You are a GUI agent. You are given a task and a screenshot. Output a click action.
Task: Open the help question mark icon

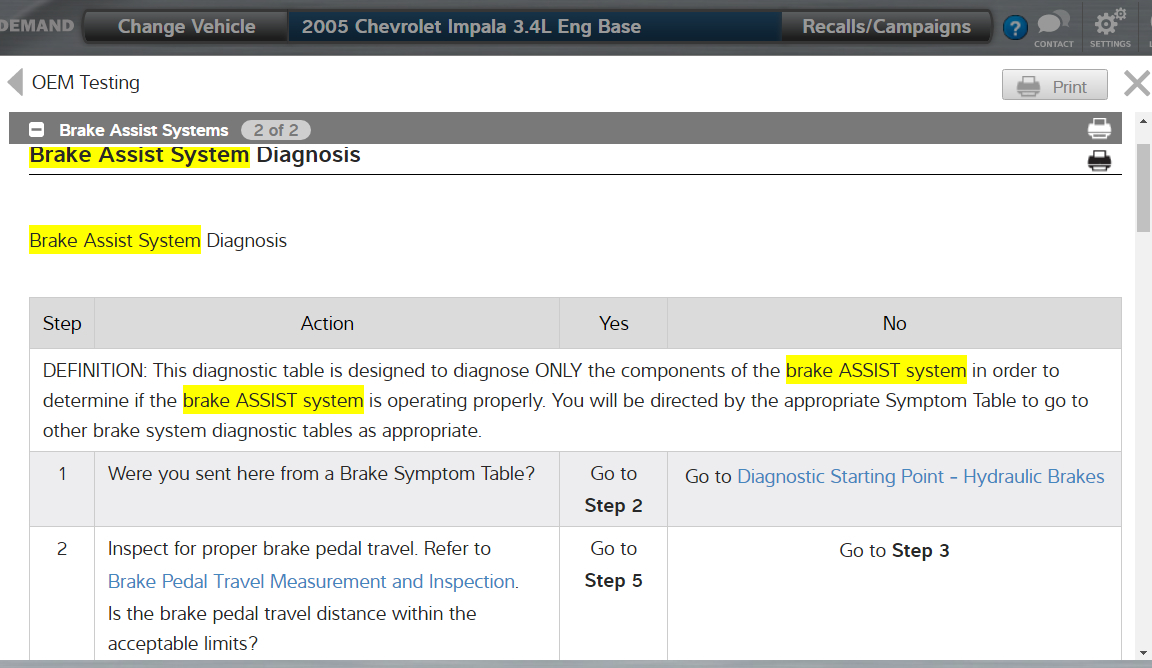click(1014, 28)
